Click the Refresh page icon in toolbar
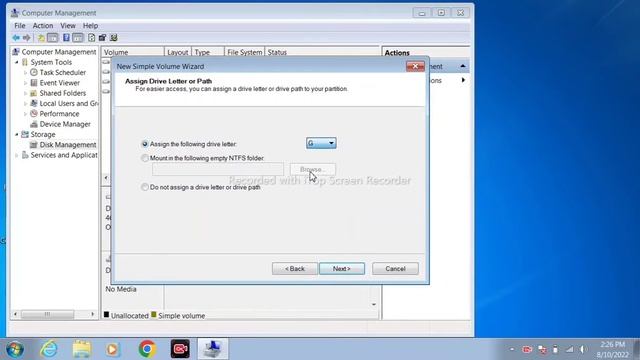The image size is (640, 360). 91,38
